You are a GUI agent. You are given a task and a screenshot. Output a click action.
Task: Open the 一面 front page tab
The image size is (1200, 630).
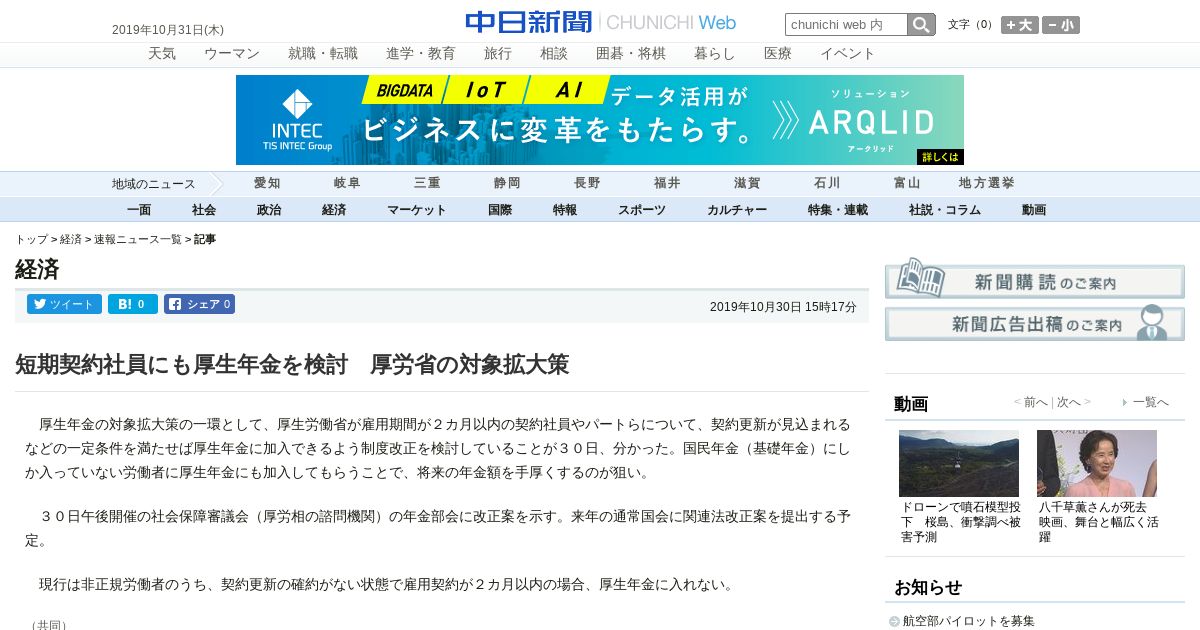[139, 210]
